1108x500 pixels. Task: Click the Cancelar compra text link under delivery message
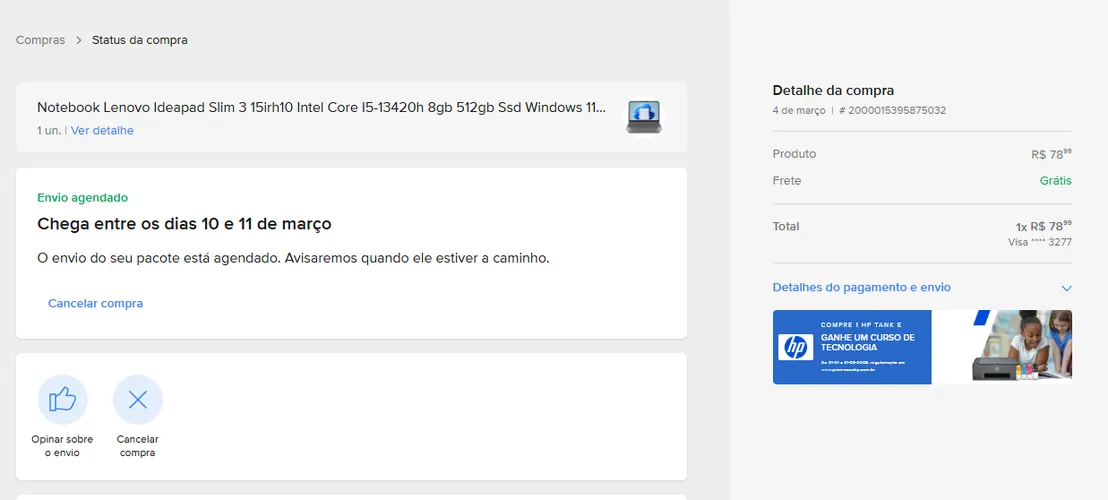point(95,303)
